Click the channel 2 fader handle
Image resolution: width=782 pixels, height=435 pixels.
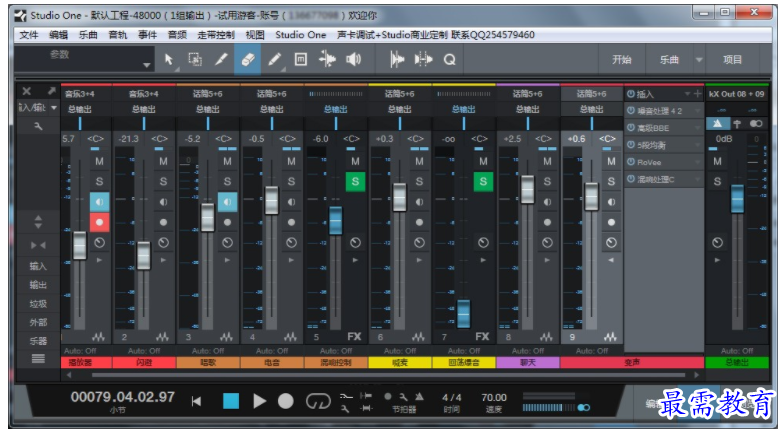tap(144, 255)
